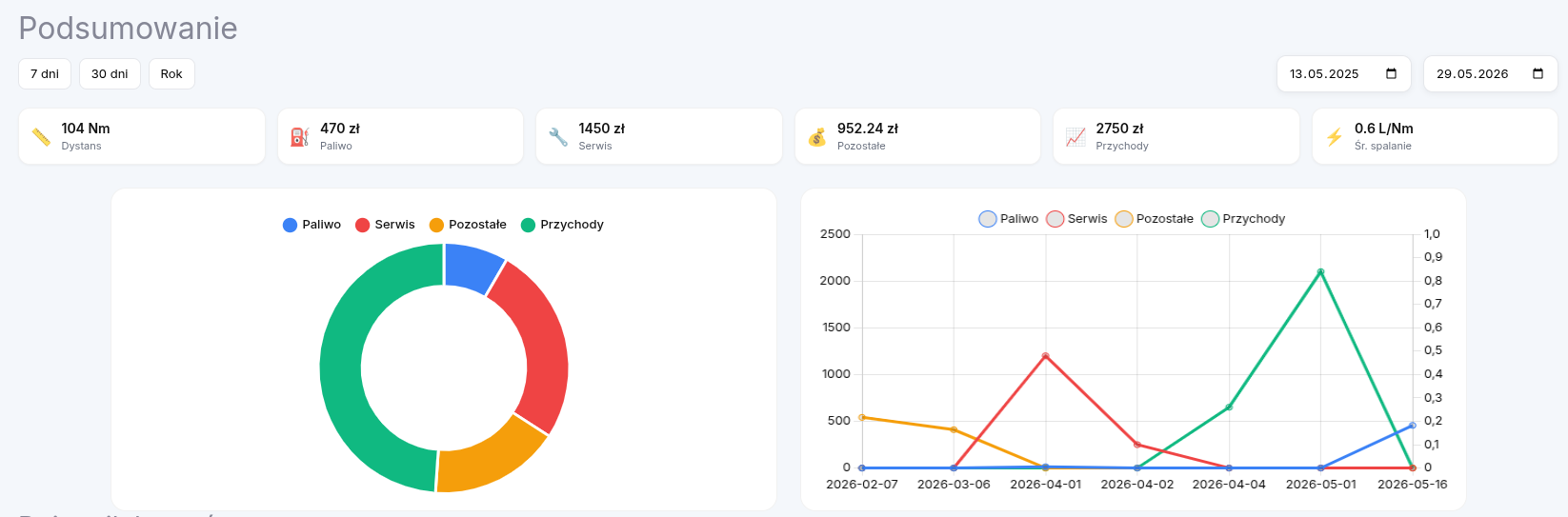
Task: Select the 7 dni range button
Action: tap(45, 74)
